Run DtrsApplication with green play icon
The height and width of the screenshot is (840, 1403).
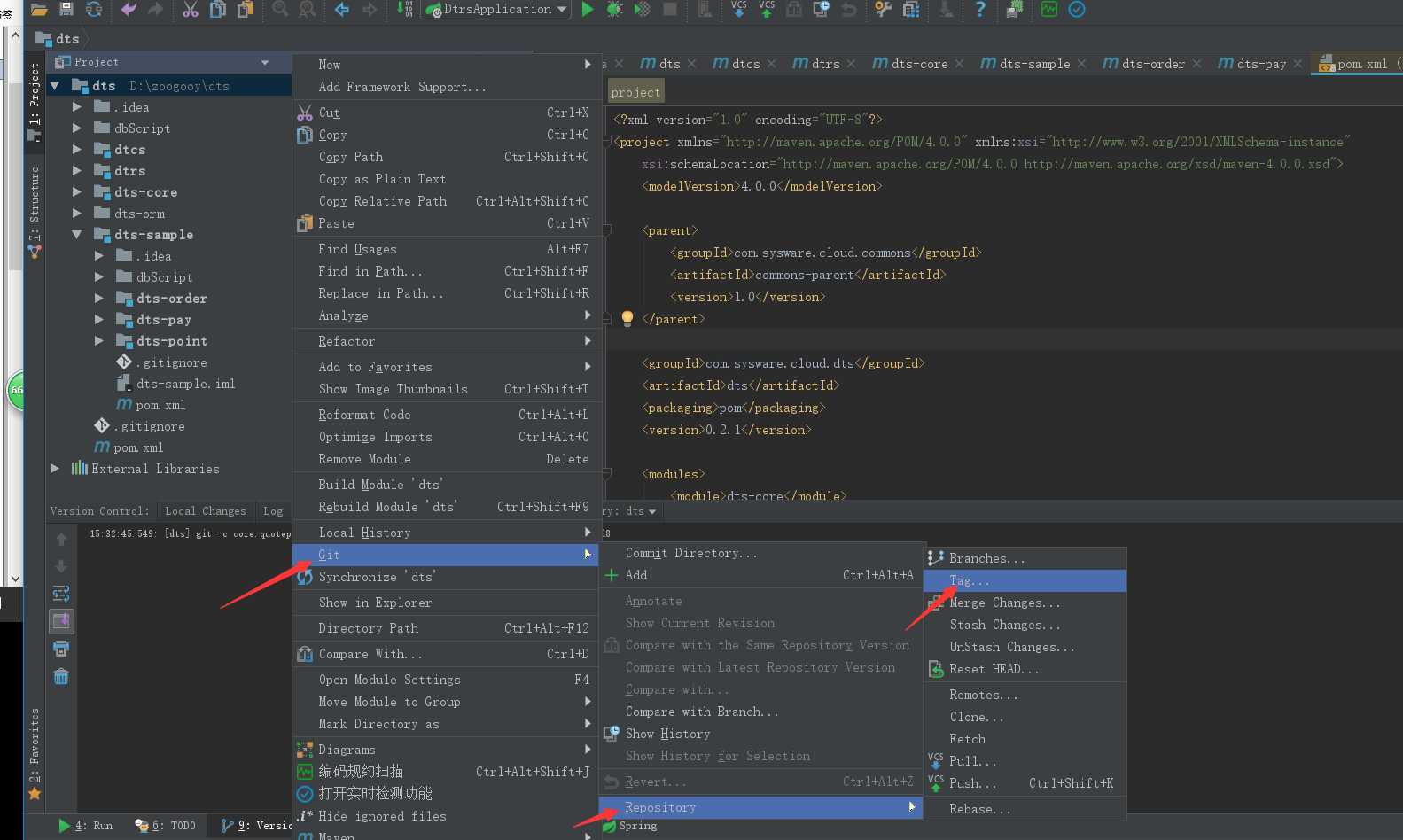(588, 9)
